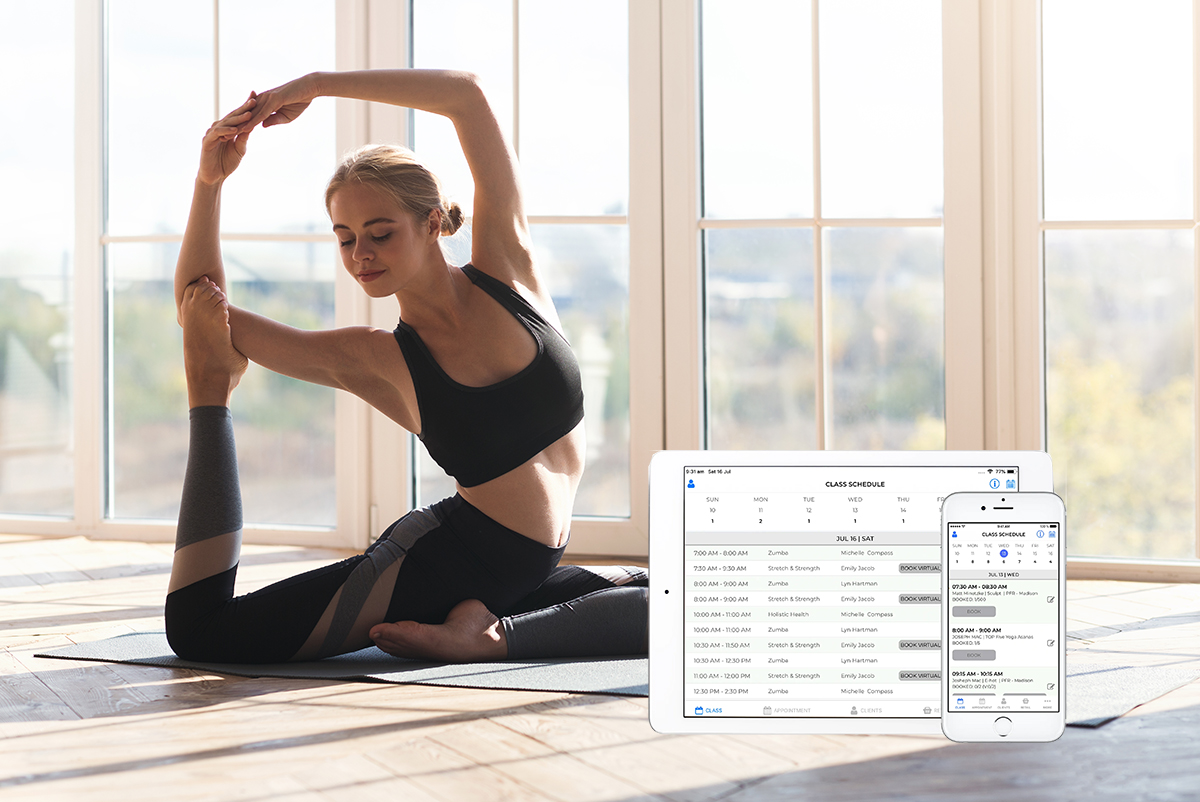Tap the edit icon next to the 07:30 AM Sculpt class
1200x802 pixels.
[x=1049, y=597]
